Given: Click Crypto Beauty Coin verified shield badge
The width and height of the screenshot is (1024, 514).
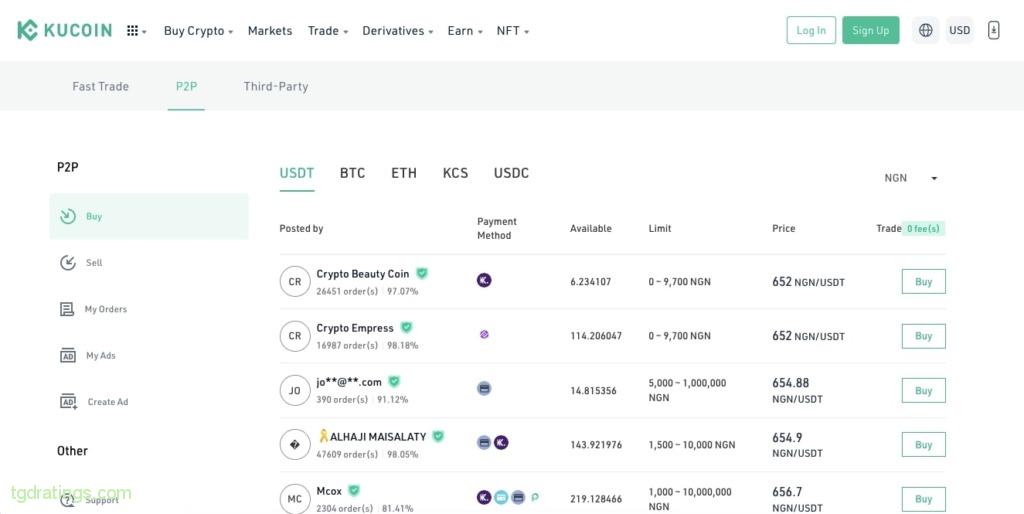Looking at the screenshot, I should pyautogui.click(x=422, y=273).
